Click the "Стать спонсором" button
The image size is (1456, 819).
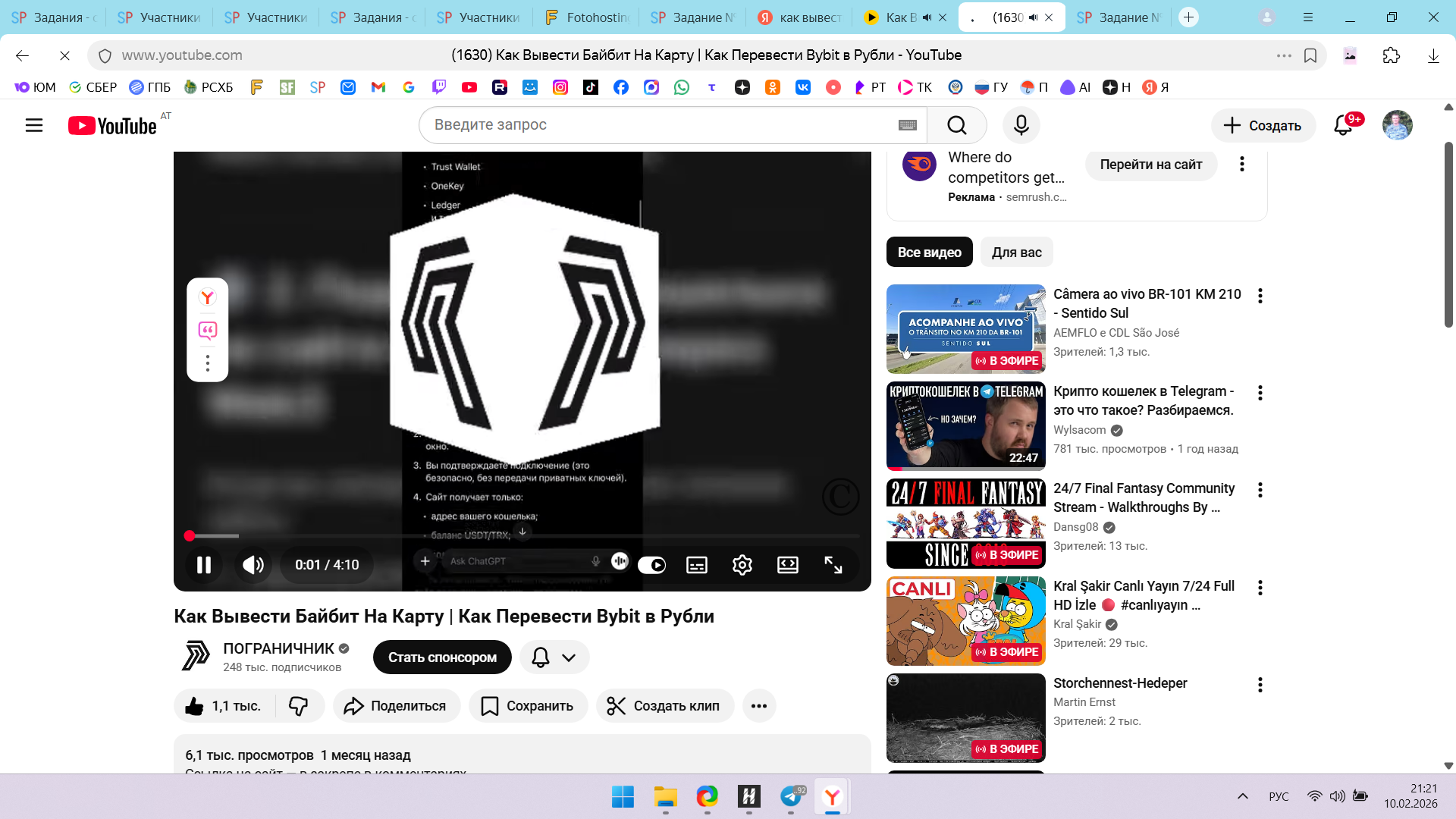[442, 657]
